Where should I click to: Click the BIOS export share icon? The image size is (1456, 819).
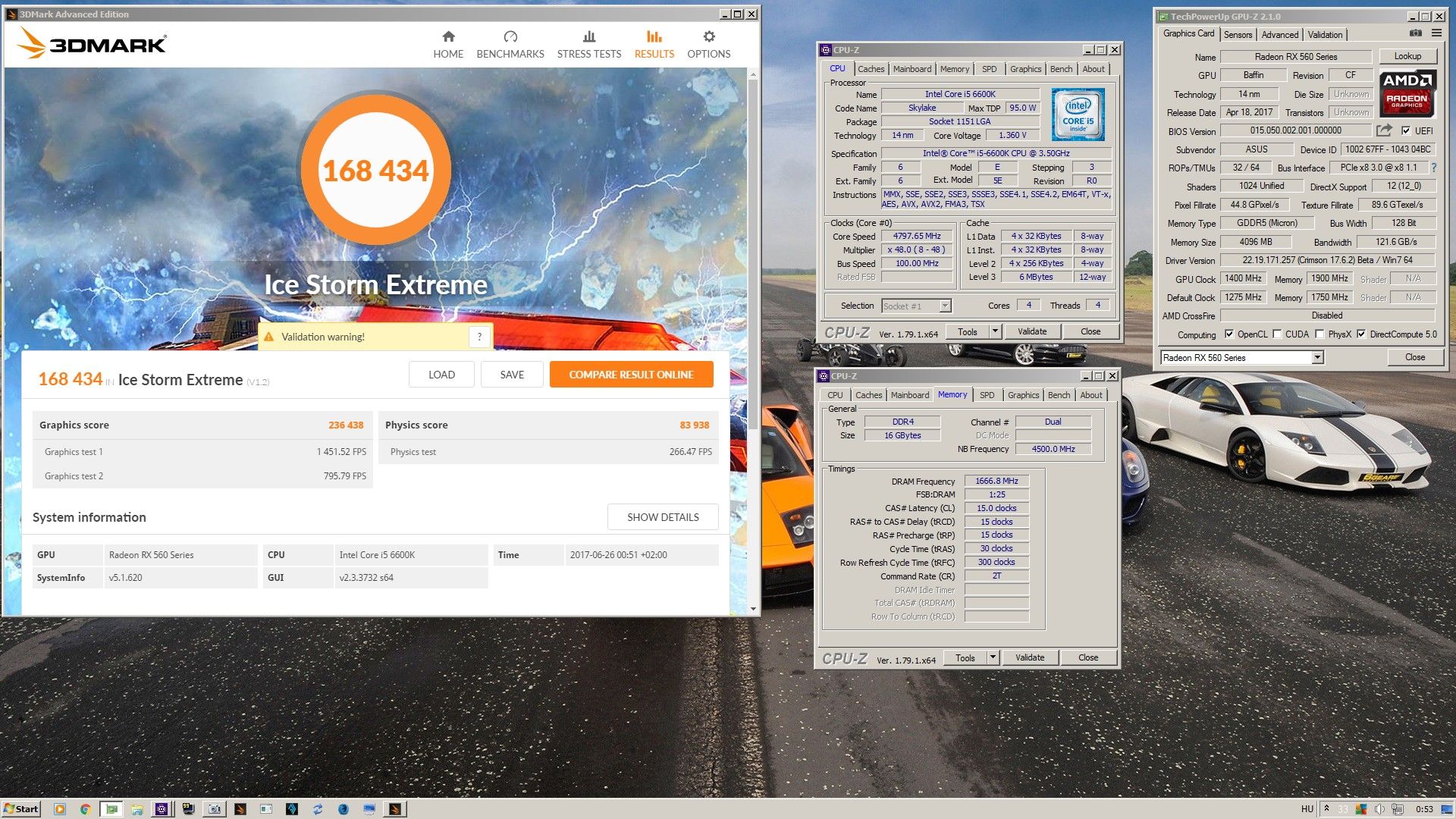1384,130
